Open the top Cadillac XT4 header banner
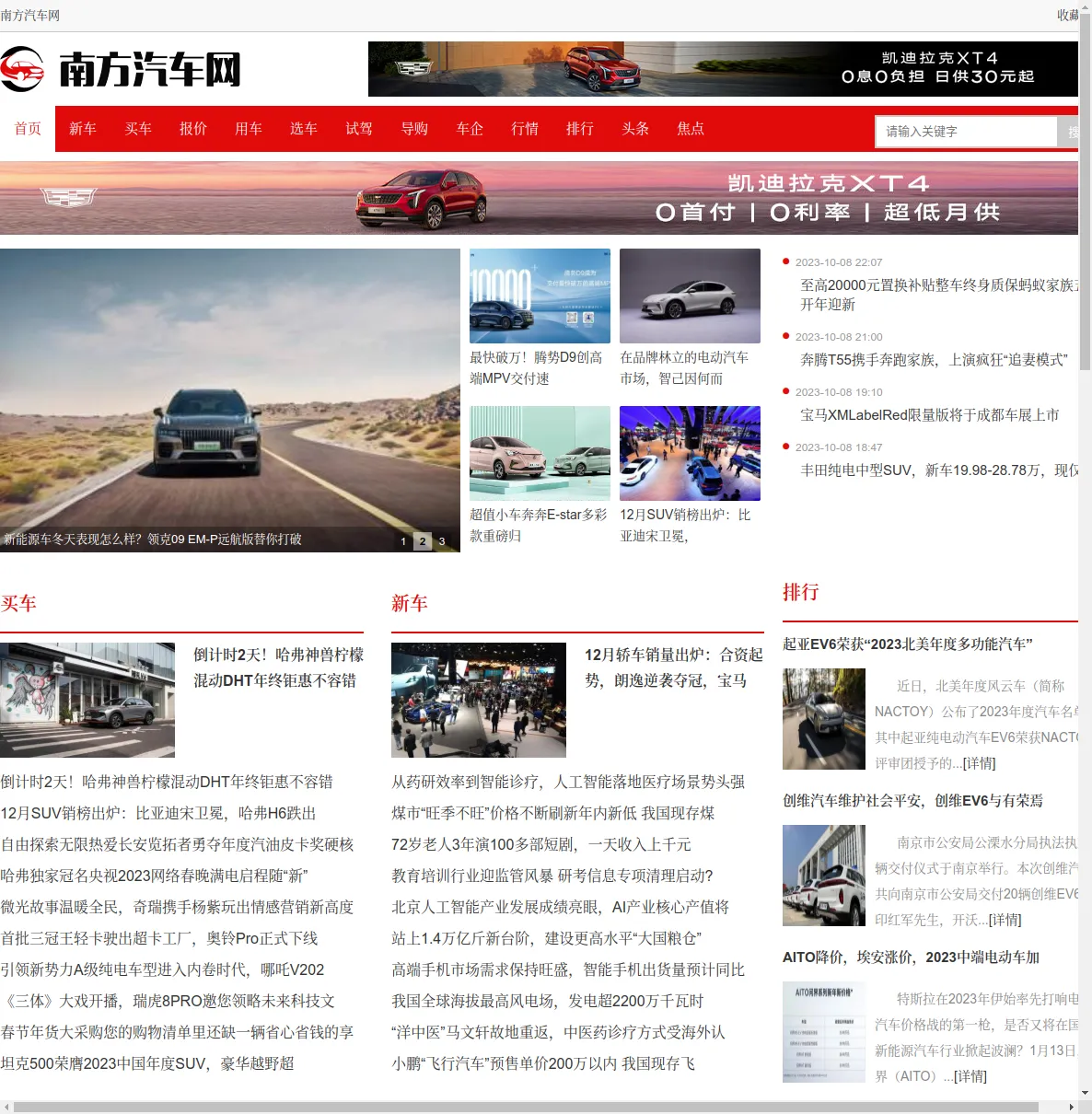This screenshot has height=1114, width=1092. click(x=723, y=69)
